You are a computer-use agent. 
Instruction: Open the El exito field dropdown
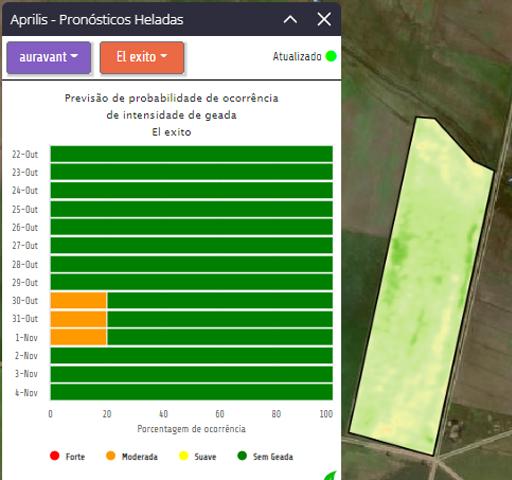142,57
